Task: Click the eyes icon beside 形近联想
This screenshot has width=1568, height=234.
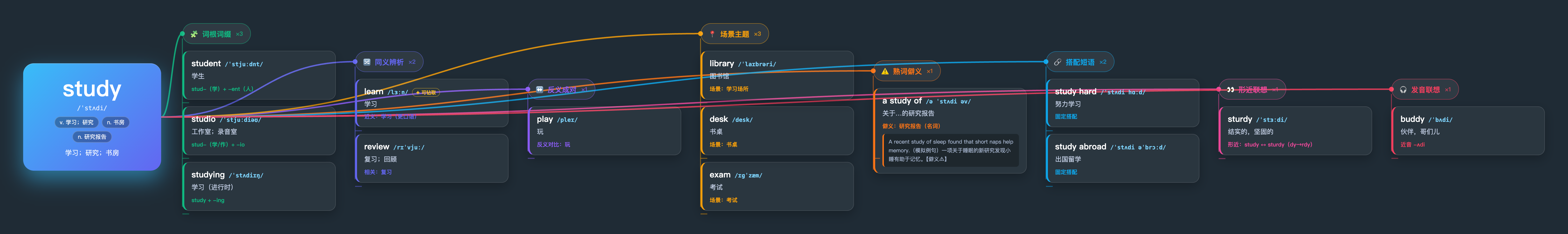Action: coord(1230,90)
